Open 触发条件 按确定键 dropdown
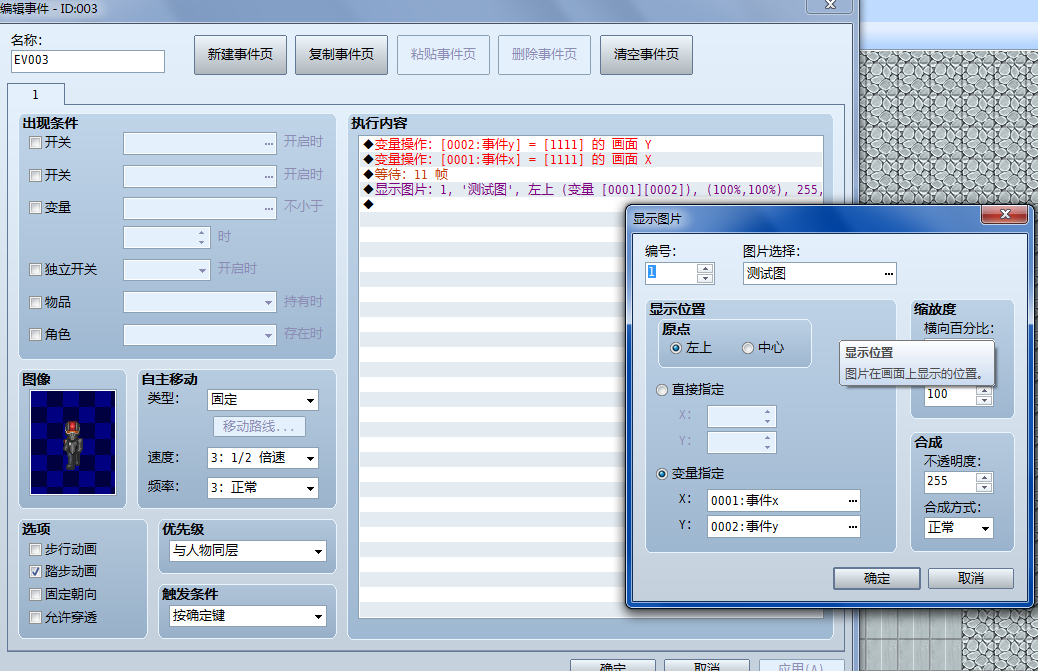 (248, 616)
